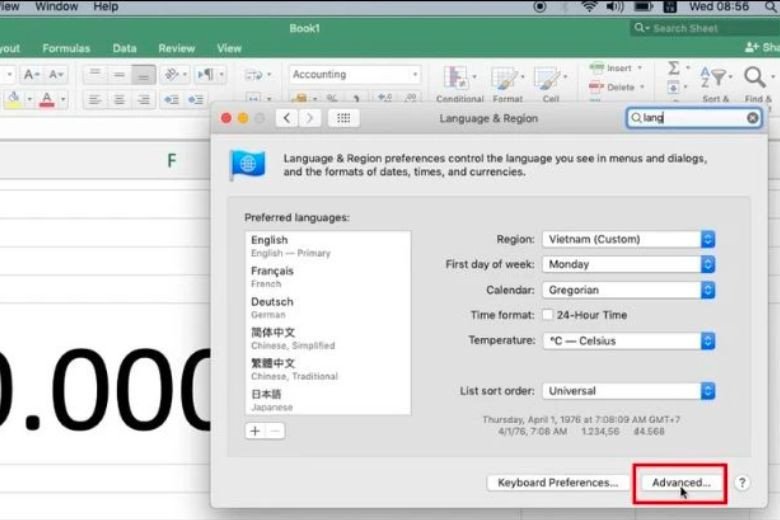780x520 pixels.
Task: Apply middle vertical alignment in Excel ribbon
Action: click(119, 75)
